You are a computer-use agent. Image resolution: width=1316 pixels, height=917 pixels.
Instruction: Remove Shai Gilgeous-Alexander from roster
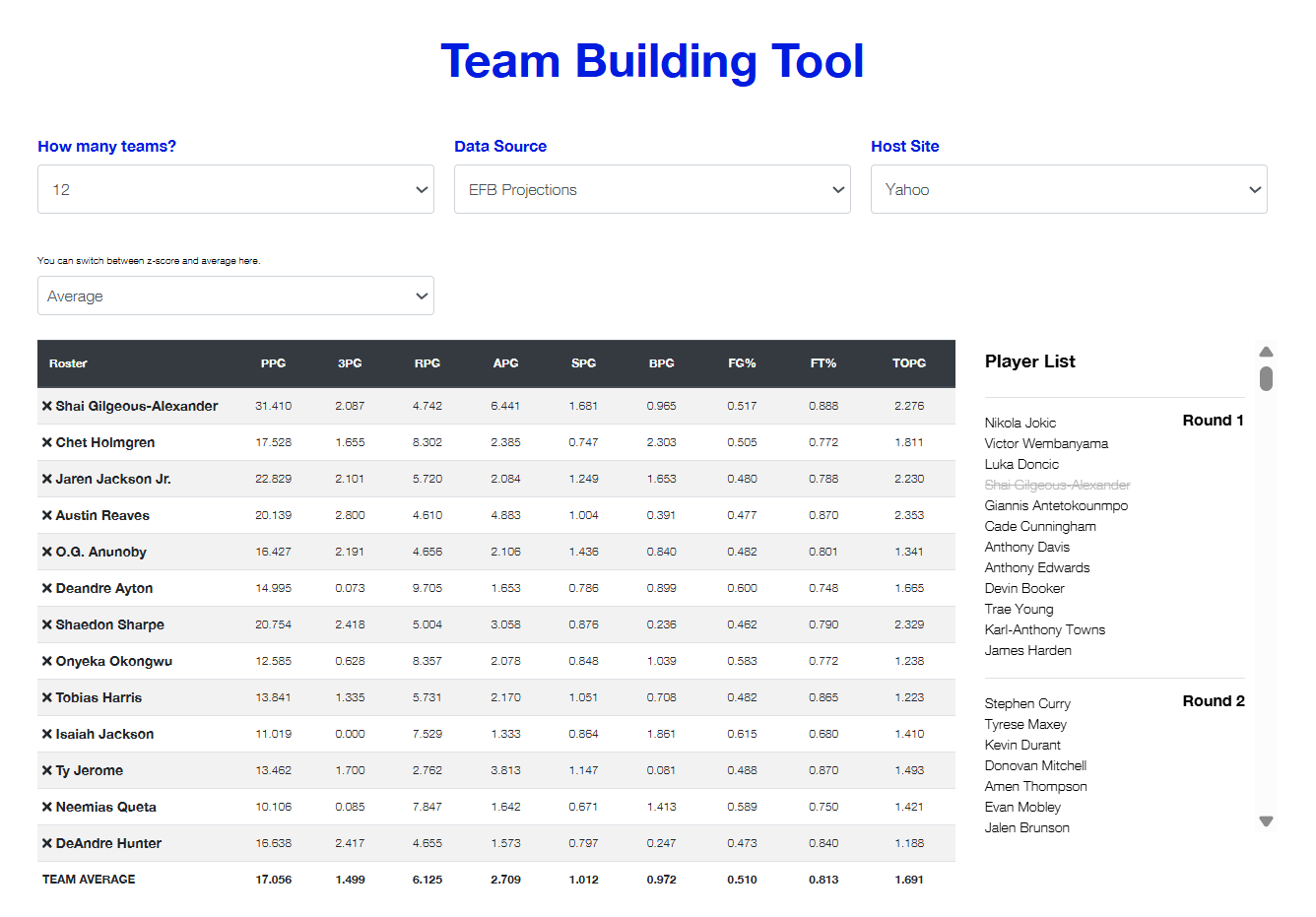[46, 406]
